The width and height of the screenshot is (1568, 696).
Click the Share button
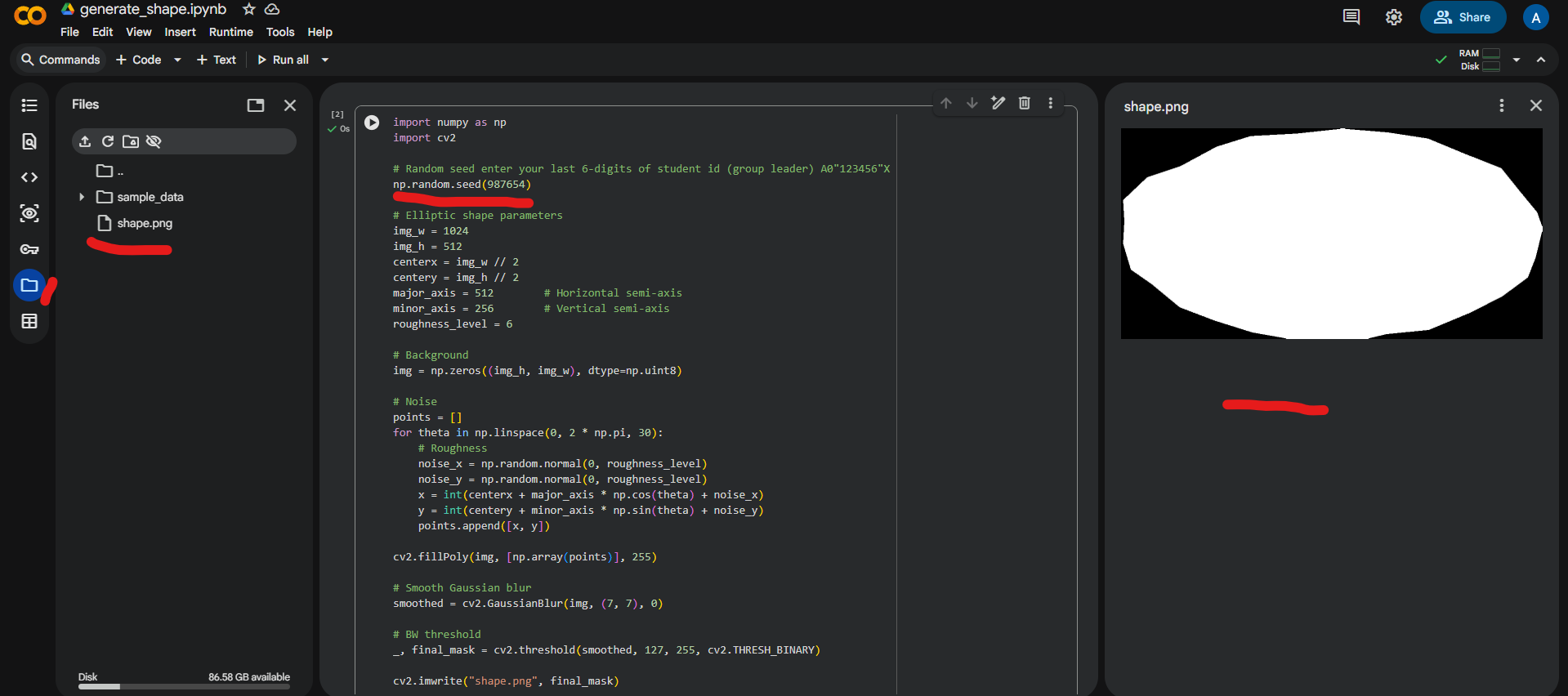(1463, 17)
